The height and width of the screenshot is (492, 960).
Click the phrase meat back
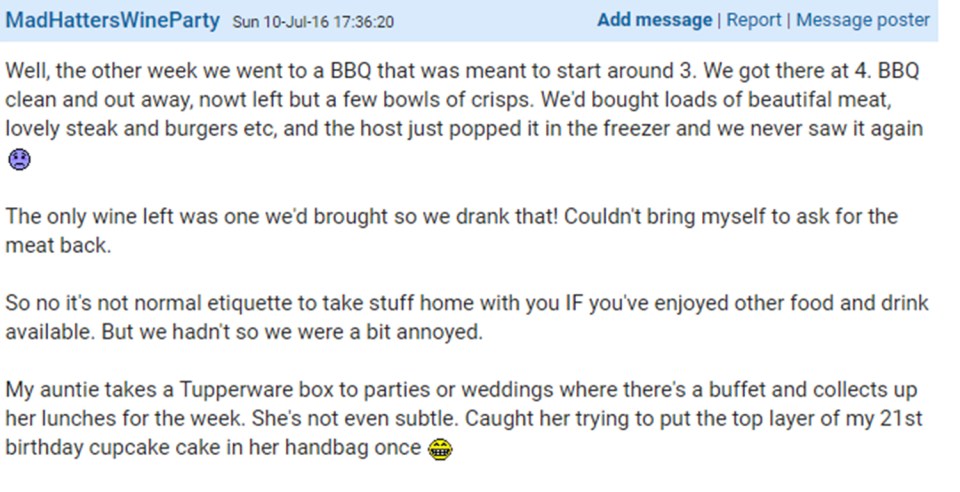(58, 245)
